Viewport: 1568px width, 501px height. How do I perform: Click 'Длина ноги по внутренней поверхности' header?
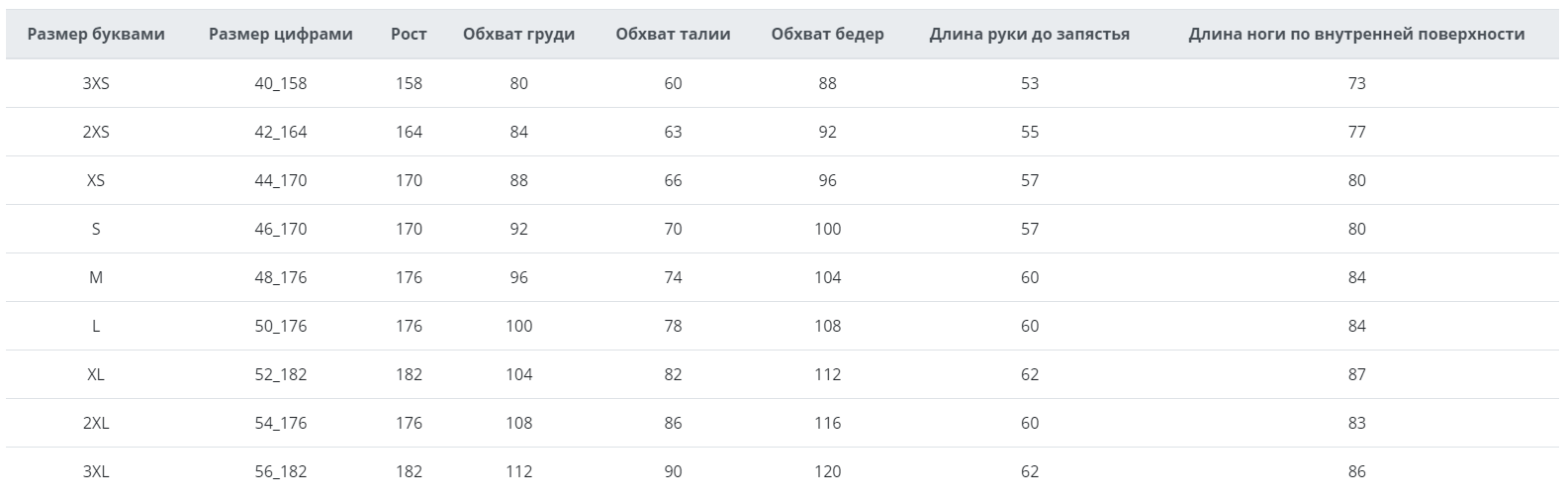[x=1356, y=34]
